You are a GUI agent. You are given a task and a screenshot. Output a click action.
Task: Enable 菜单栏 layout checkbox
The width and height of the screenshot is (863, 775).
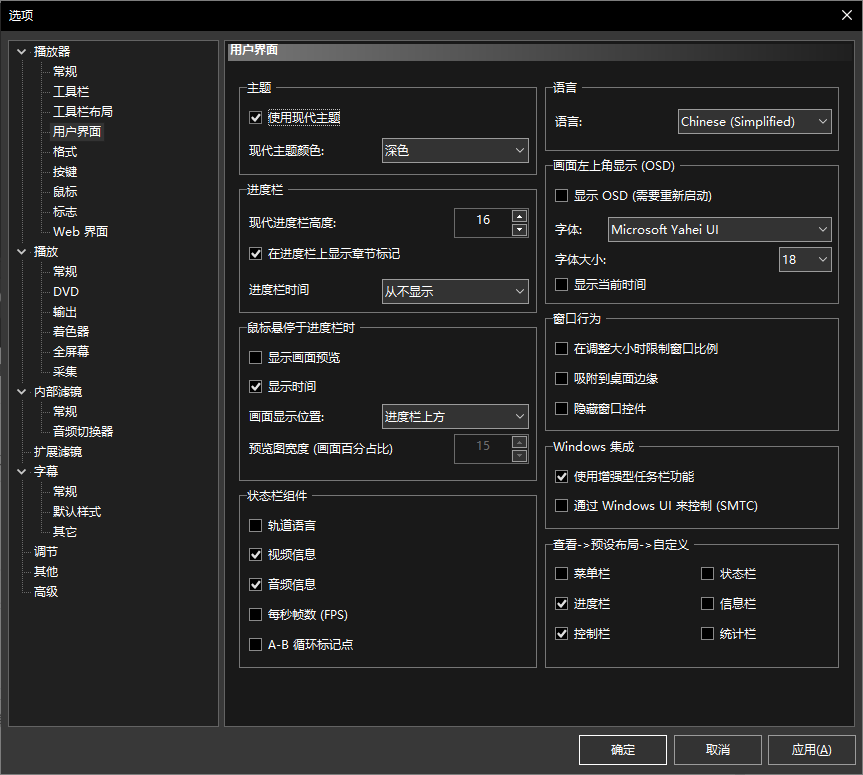tap(561, 574)
